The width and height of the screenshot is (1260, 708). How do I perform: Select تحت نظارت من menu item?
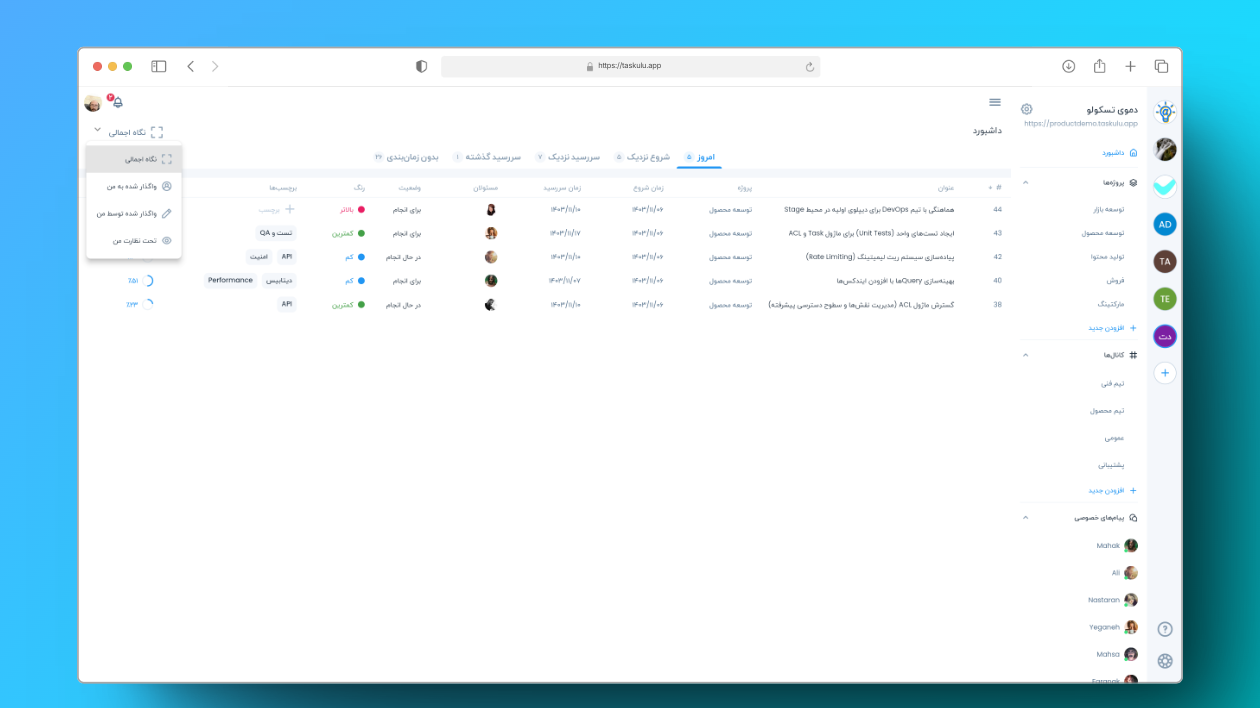point(134,240)
